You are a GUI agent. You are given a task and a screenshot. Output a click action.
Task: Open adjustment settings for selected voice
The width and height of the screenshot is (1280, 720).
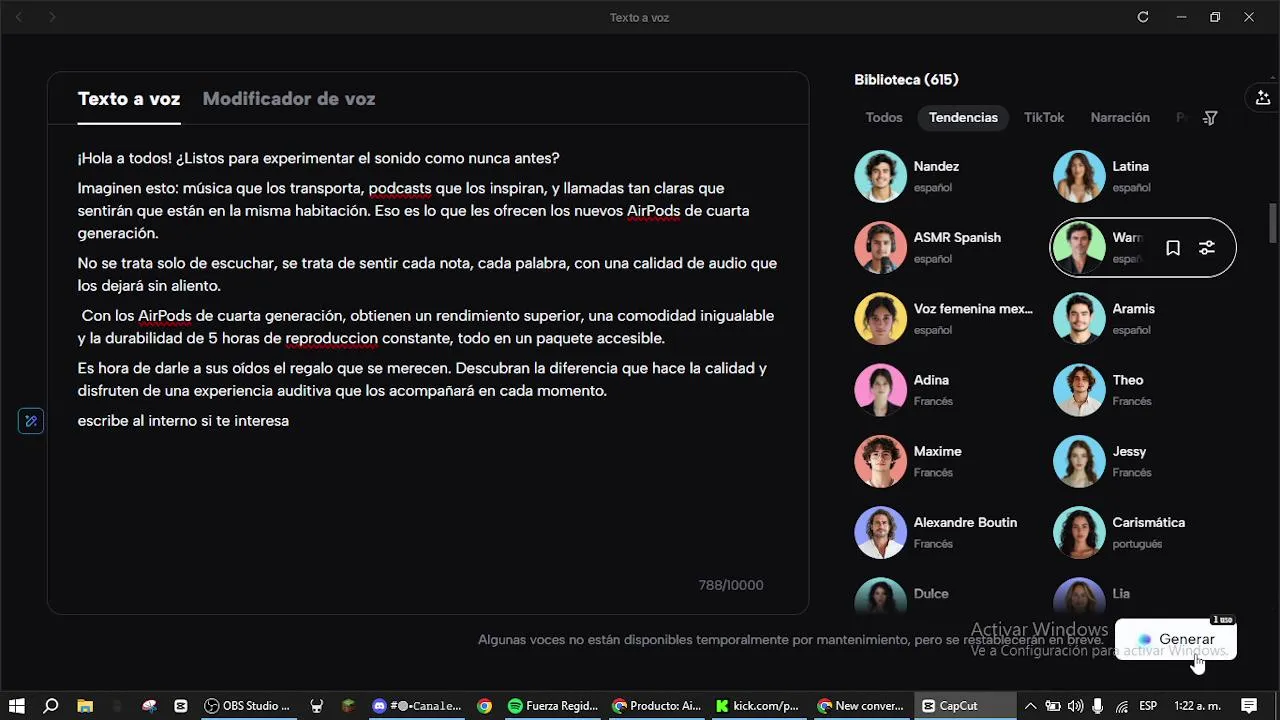tap(1207, 248)
